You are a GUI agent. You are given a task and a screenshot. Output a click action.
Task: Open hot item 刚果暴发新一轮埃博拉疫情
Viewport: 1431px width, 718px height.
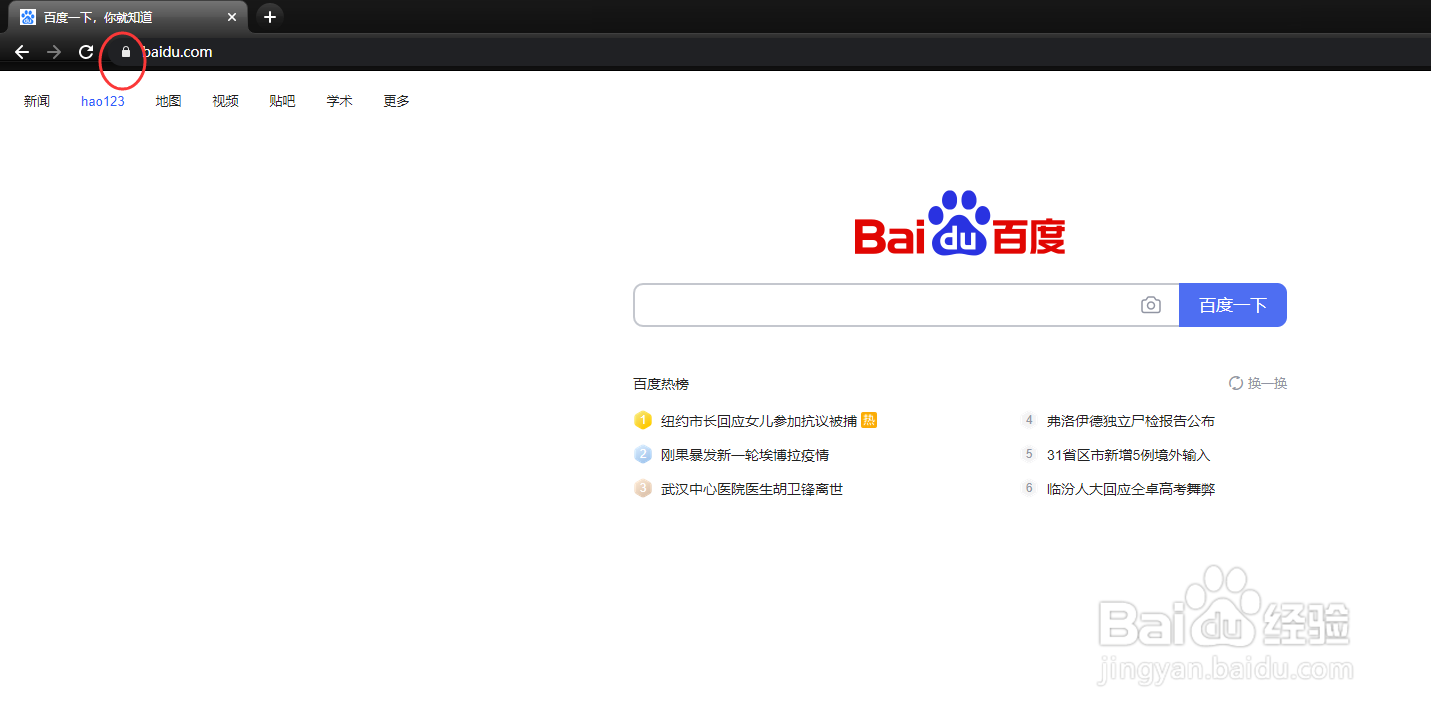point(745,455)
